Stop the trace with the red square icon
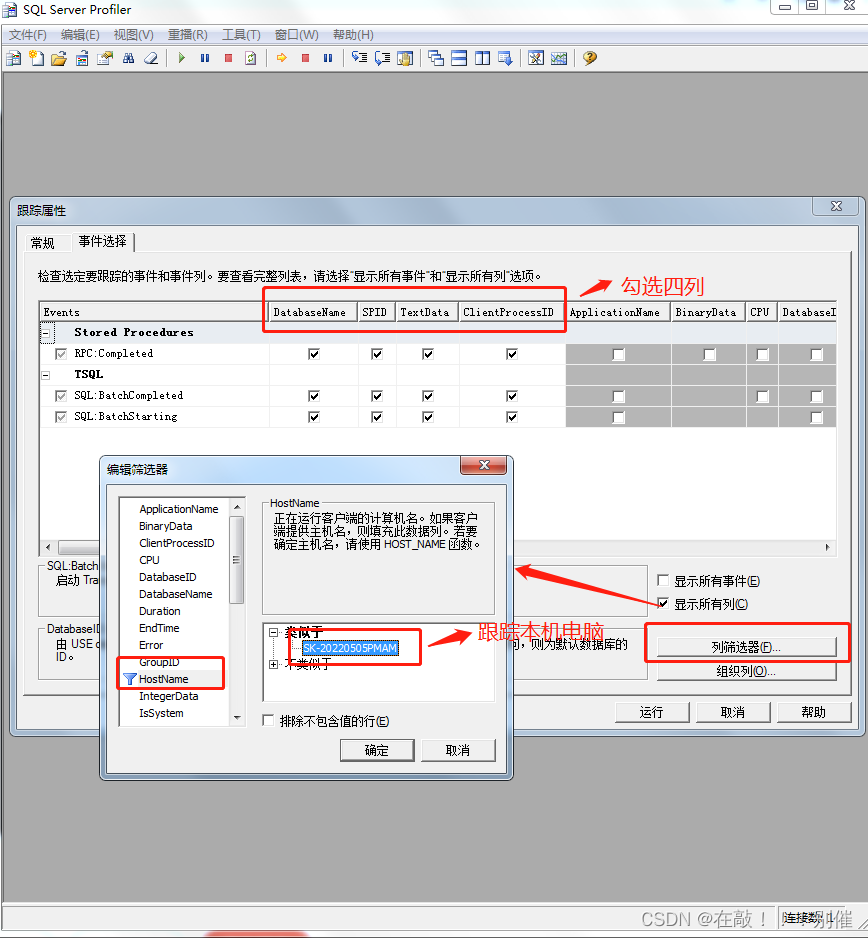Viewport: 868px width, 938px height. [227, 58]
